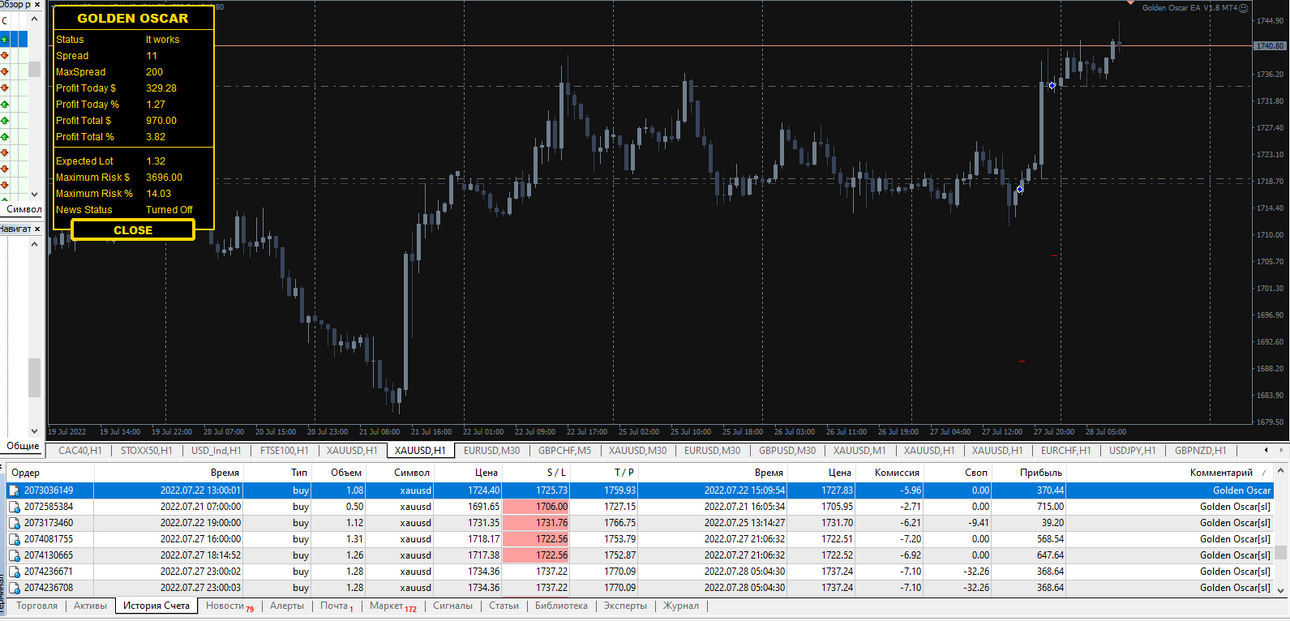Click Maximum Risk $ value 3696.00
Image resolution: width=1290 pixels, height=621 pixels.
164,177
